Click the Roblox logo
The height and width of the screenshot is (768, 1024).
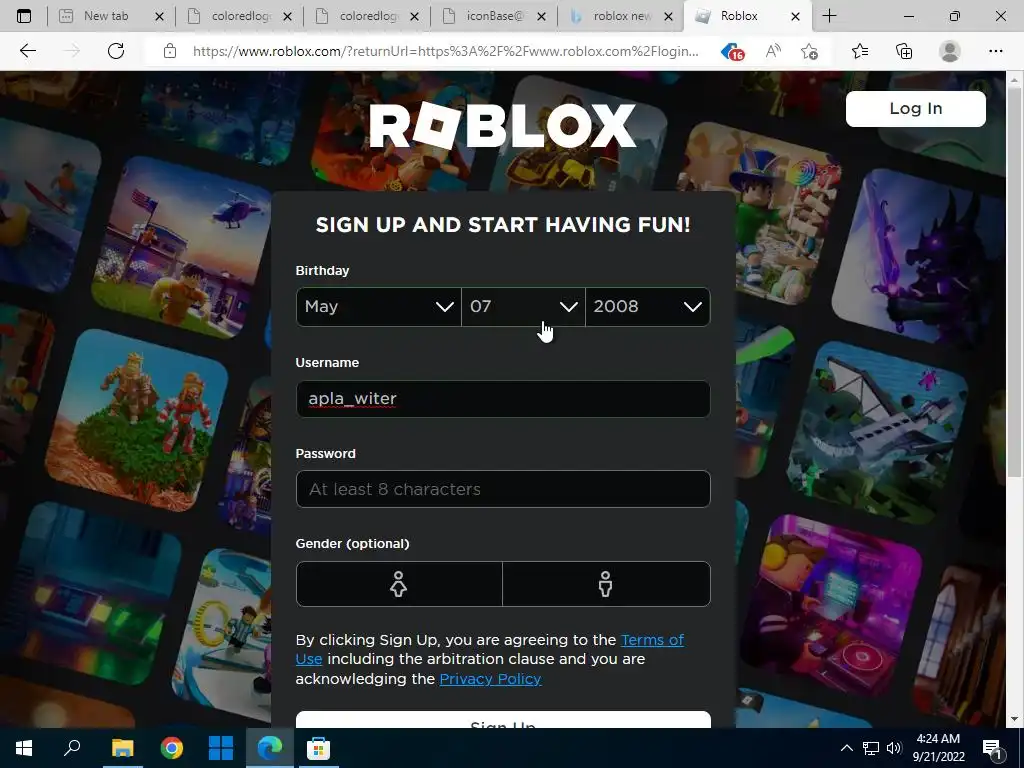pyautogui.click(x=503, y=125)
